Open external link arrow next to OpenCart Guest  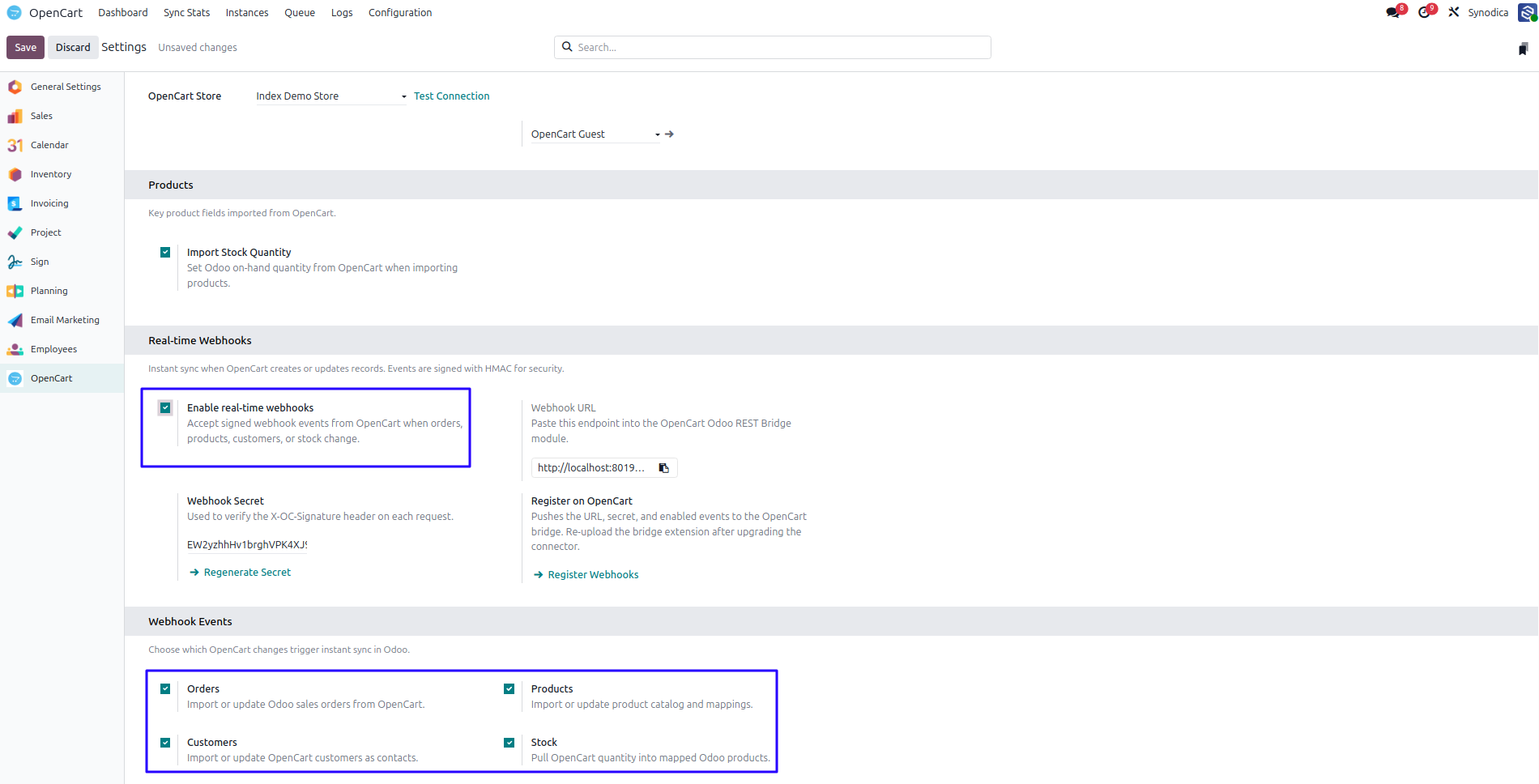pos(670,134)
